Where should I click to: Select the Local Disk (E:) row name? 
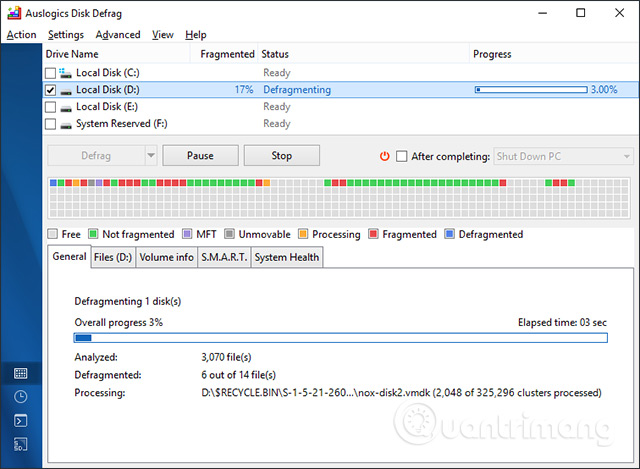[x=107, y=107]
